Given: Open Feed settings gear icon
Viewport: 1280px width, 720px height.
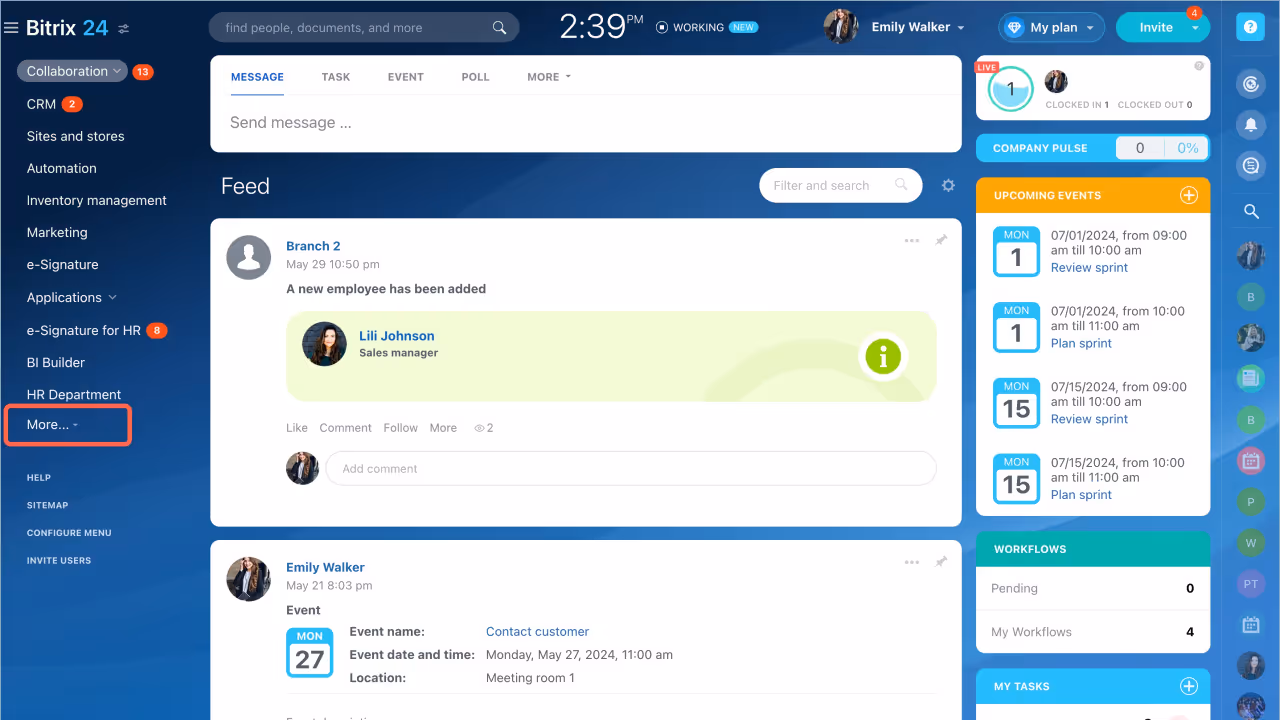Looking at the screenshot, I should [x=947, y=185].
